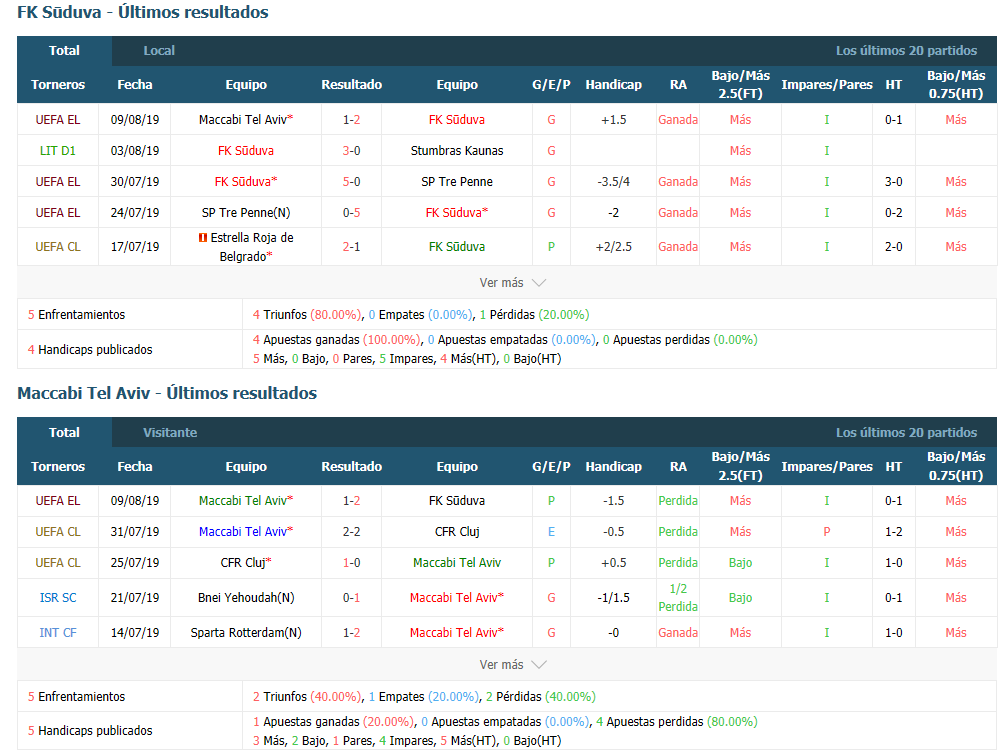Viewport: 1004px width, 752px height.
Task: Click the date 30/07/19
Action: coord(134,182)
